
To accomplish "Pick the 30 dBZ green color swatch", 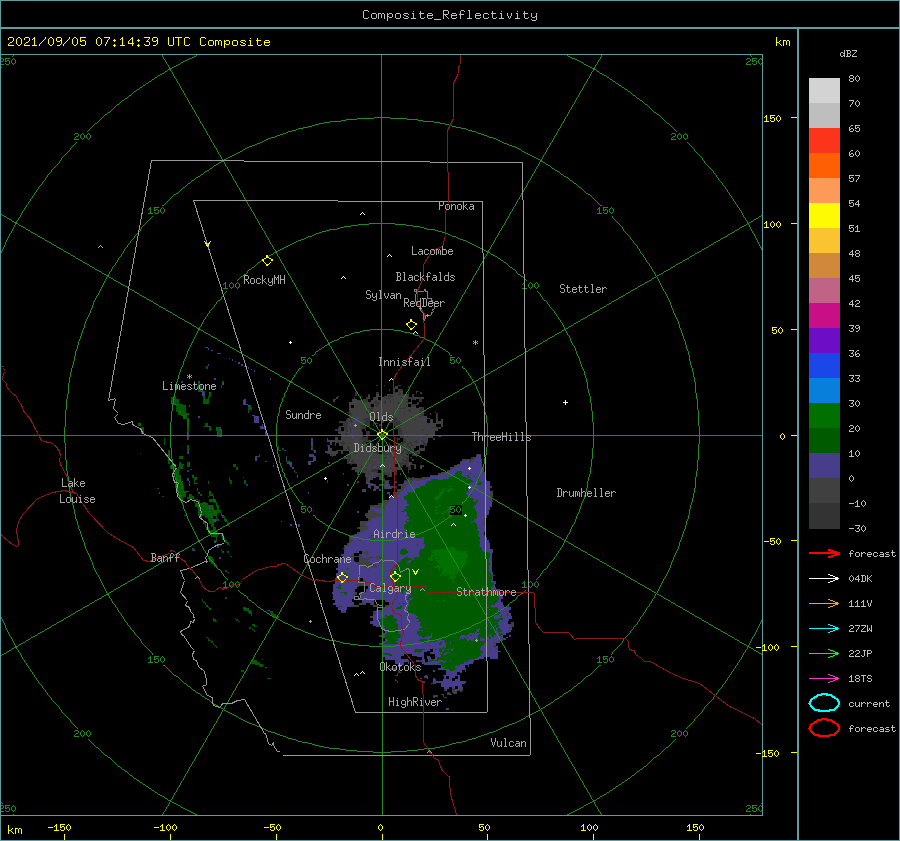I will (824, 415).
